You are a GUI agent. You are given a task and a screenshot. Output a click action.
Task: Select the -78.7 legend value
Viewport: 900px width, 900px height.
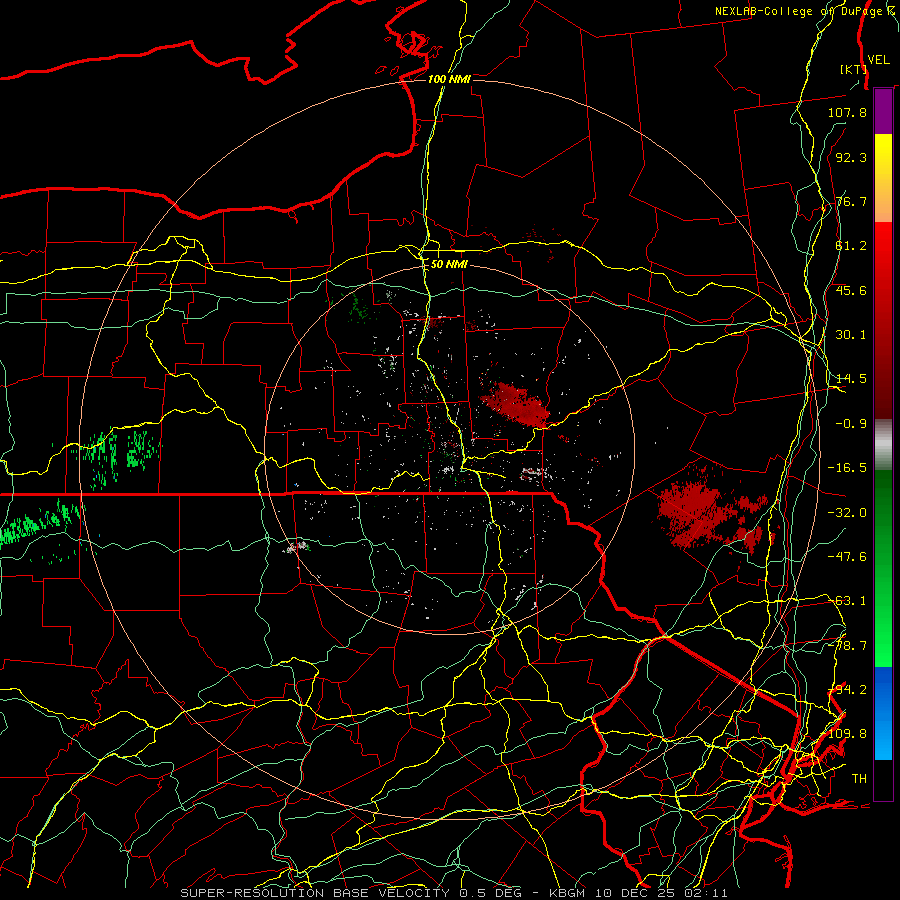[x=847, y=646]
